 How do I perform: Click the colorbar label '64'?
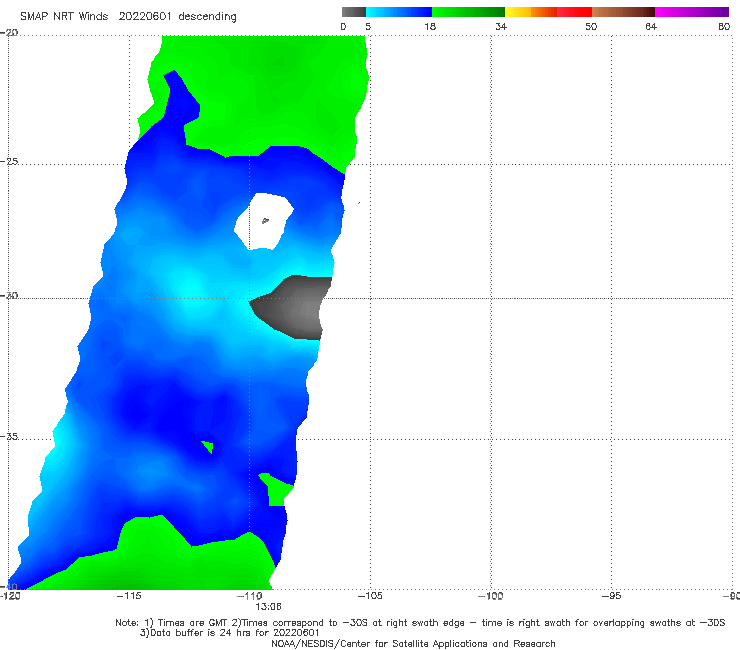click(x=651, y=27)
